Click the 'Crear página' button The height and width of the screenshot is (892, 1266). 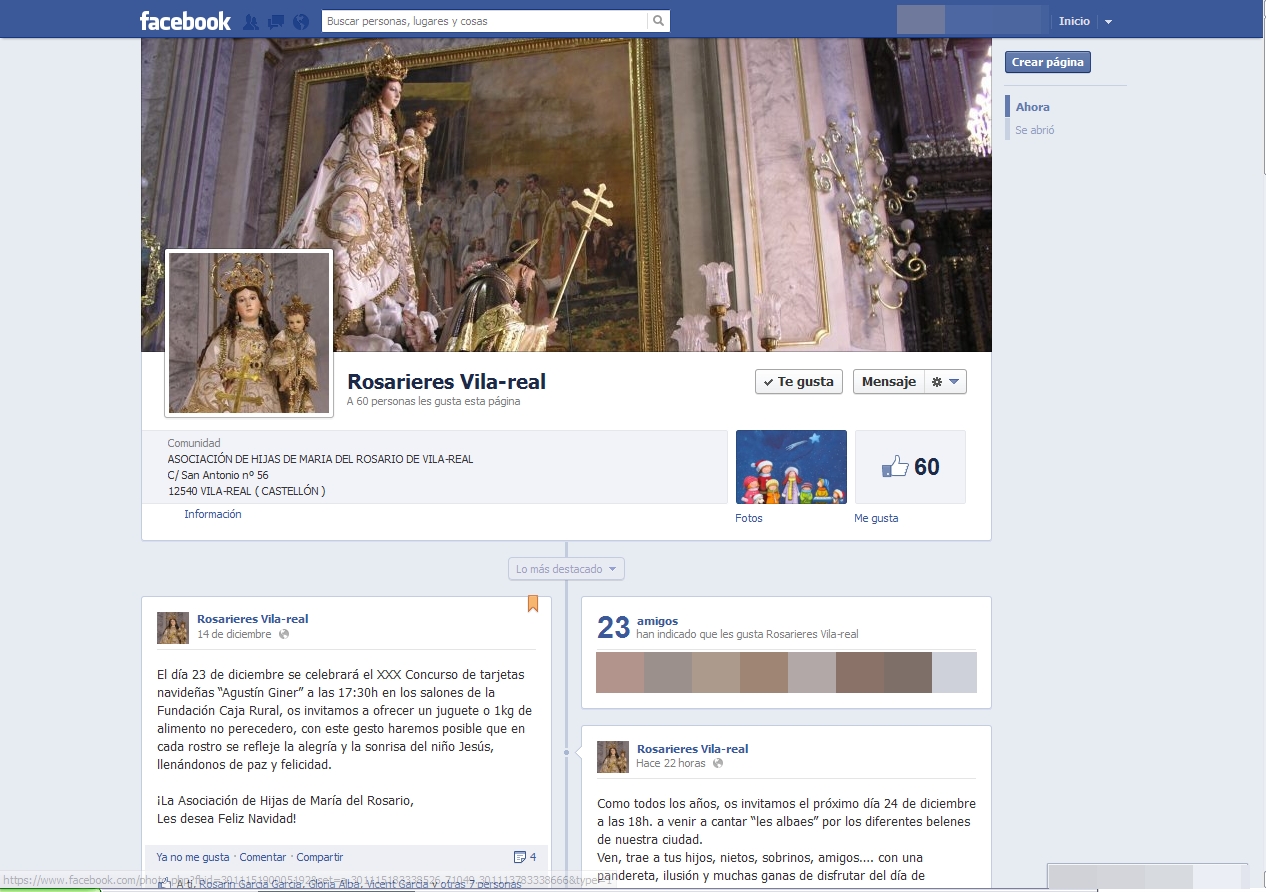point(1047,62)
